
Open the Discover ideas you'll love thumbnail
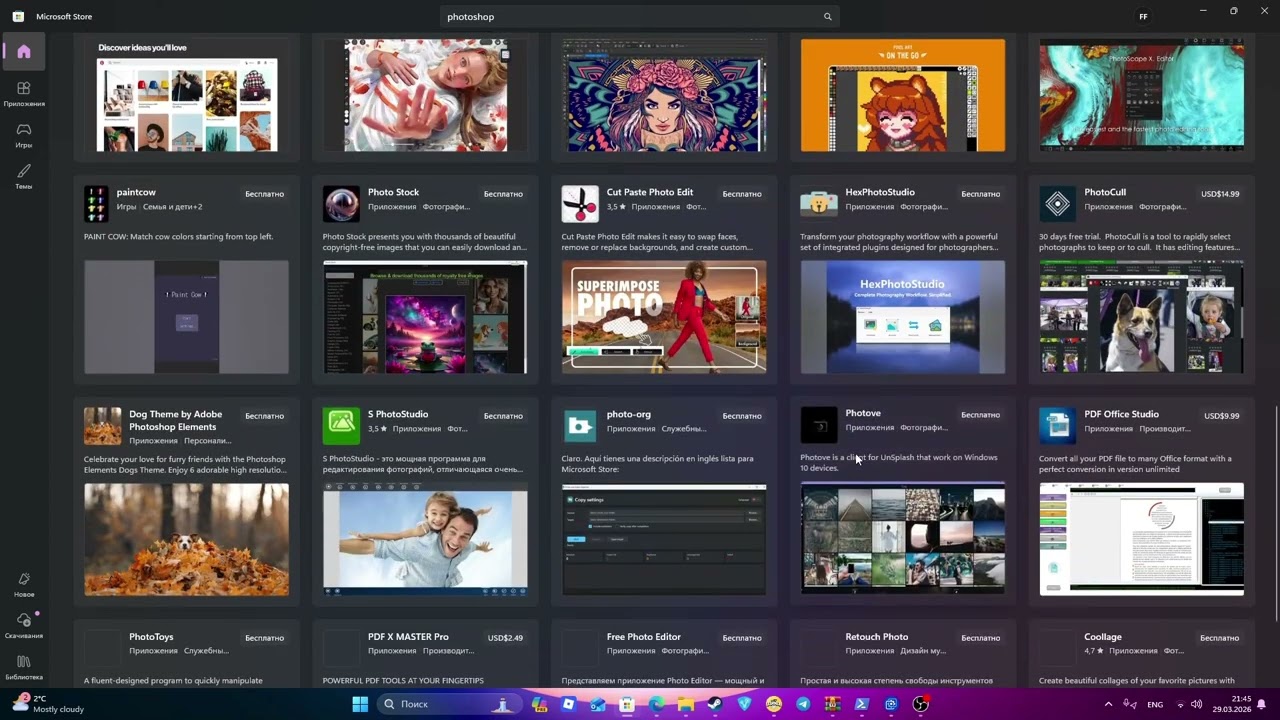(187, 95)
